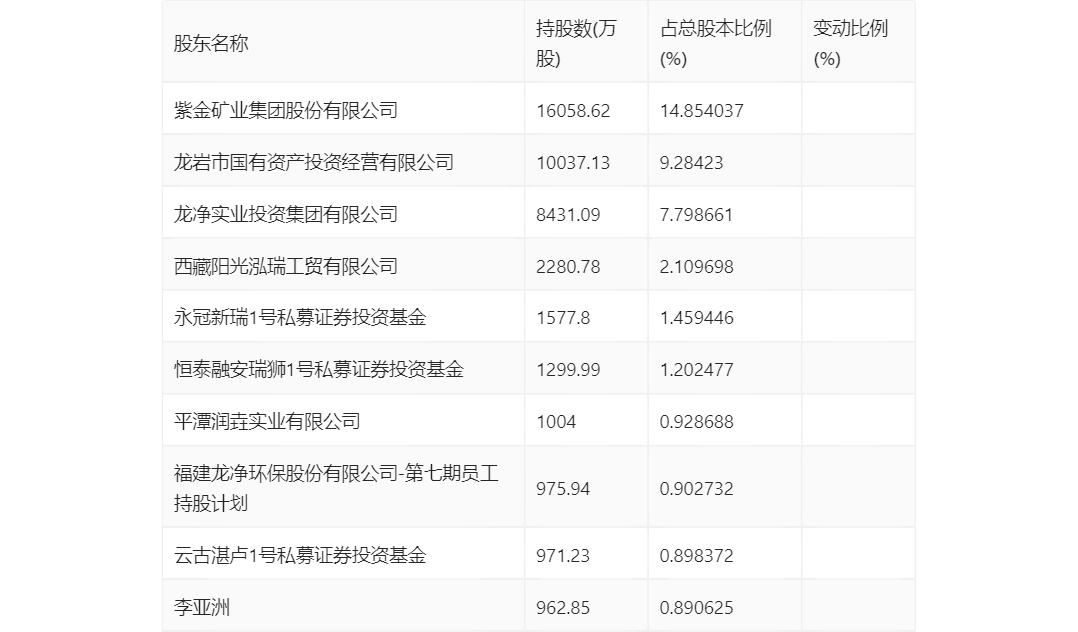Select 恒泰融安瑞狮1号私募证券投资基金 row name
Screen dimensions: 1078x632
[x=318, y=369]
